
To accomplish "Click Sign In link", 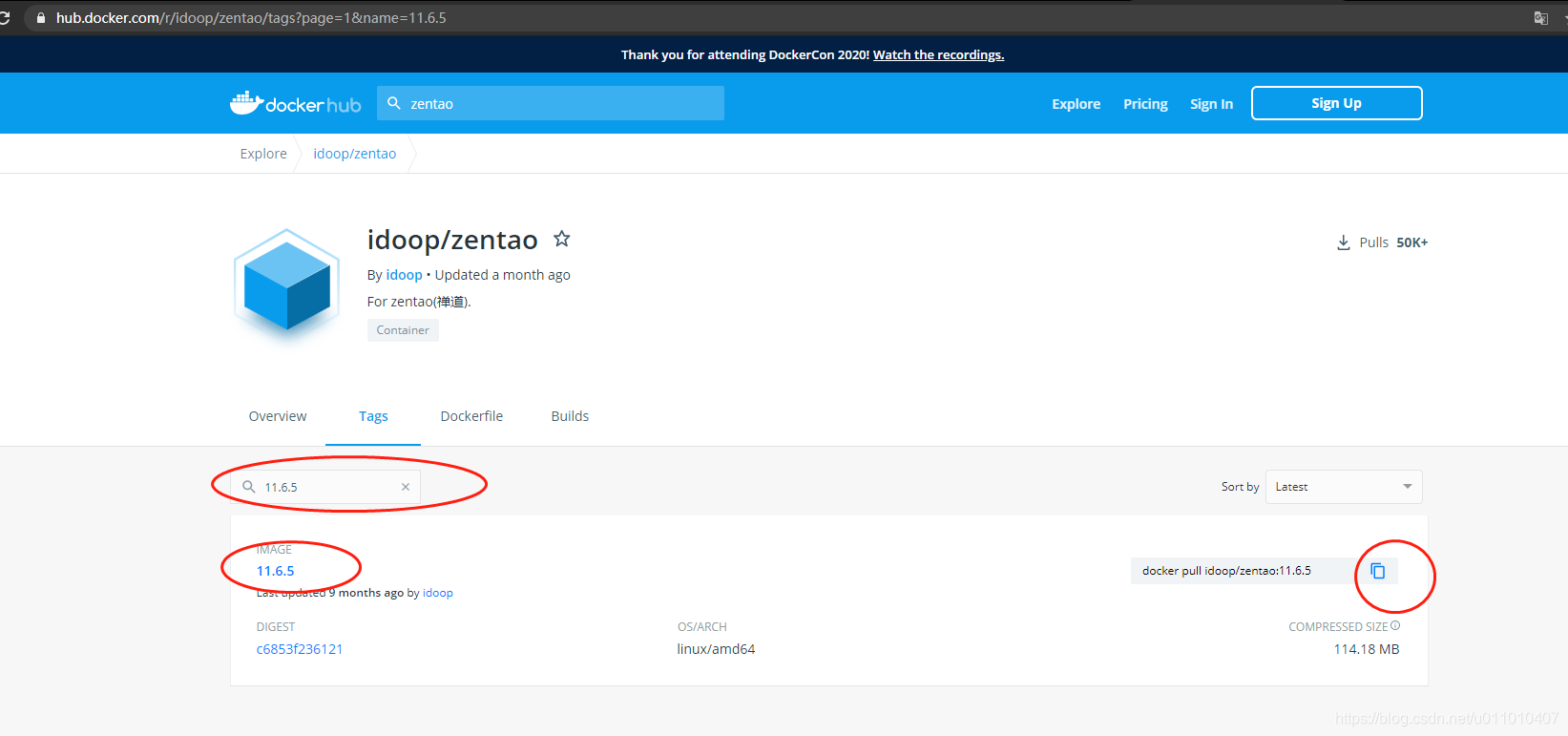I will tap(1211, 104).
